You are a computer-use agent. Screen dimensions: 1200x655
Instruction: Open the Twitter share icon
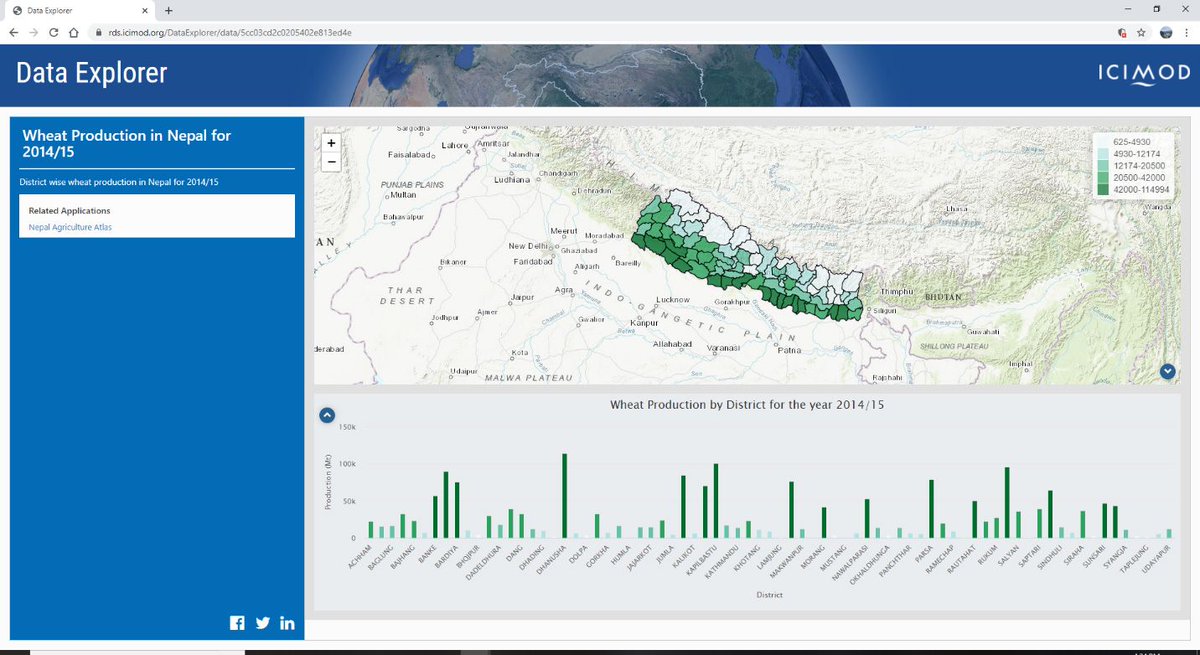click(x=263, y=623)
